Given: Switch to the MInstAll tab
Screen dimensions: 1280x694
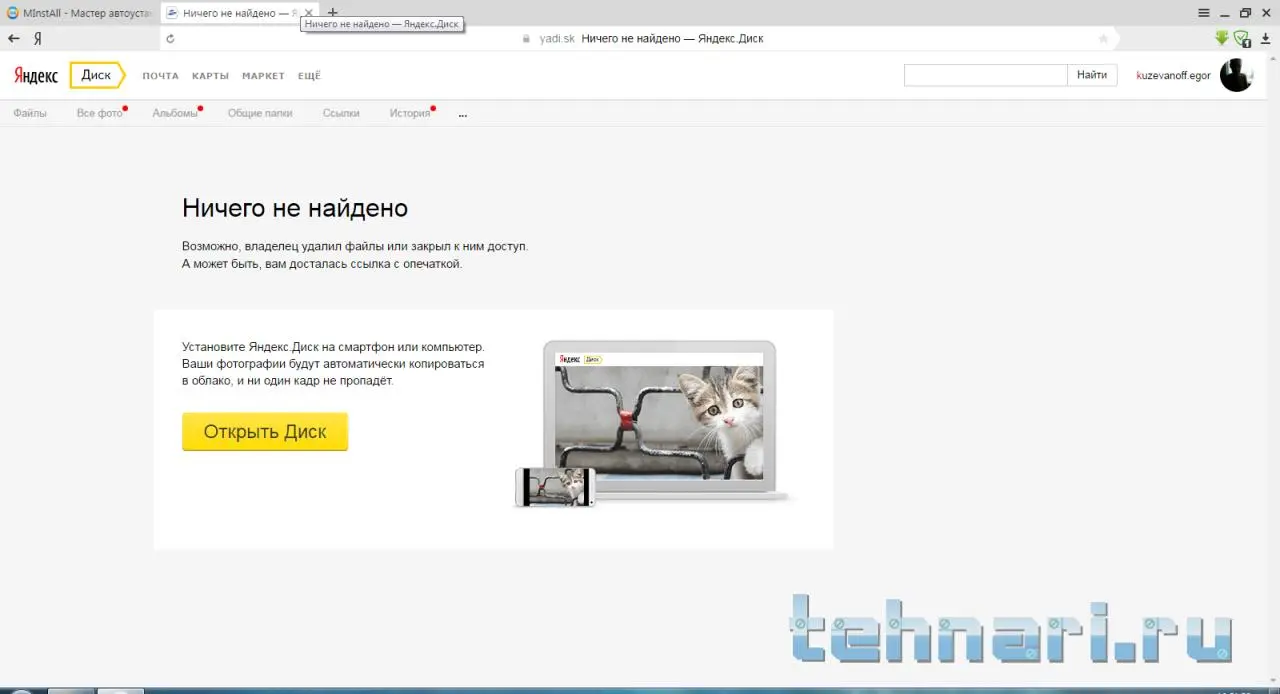Looking at the screenshot, I should (78, 13).
